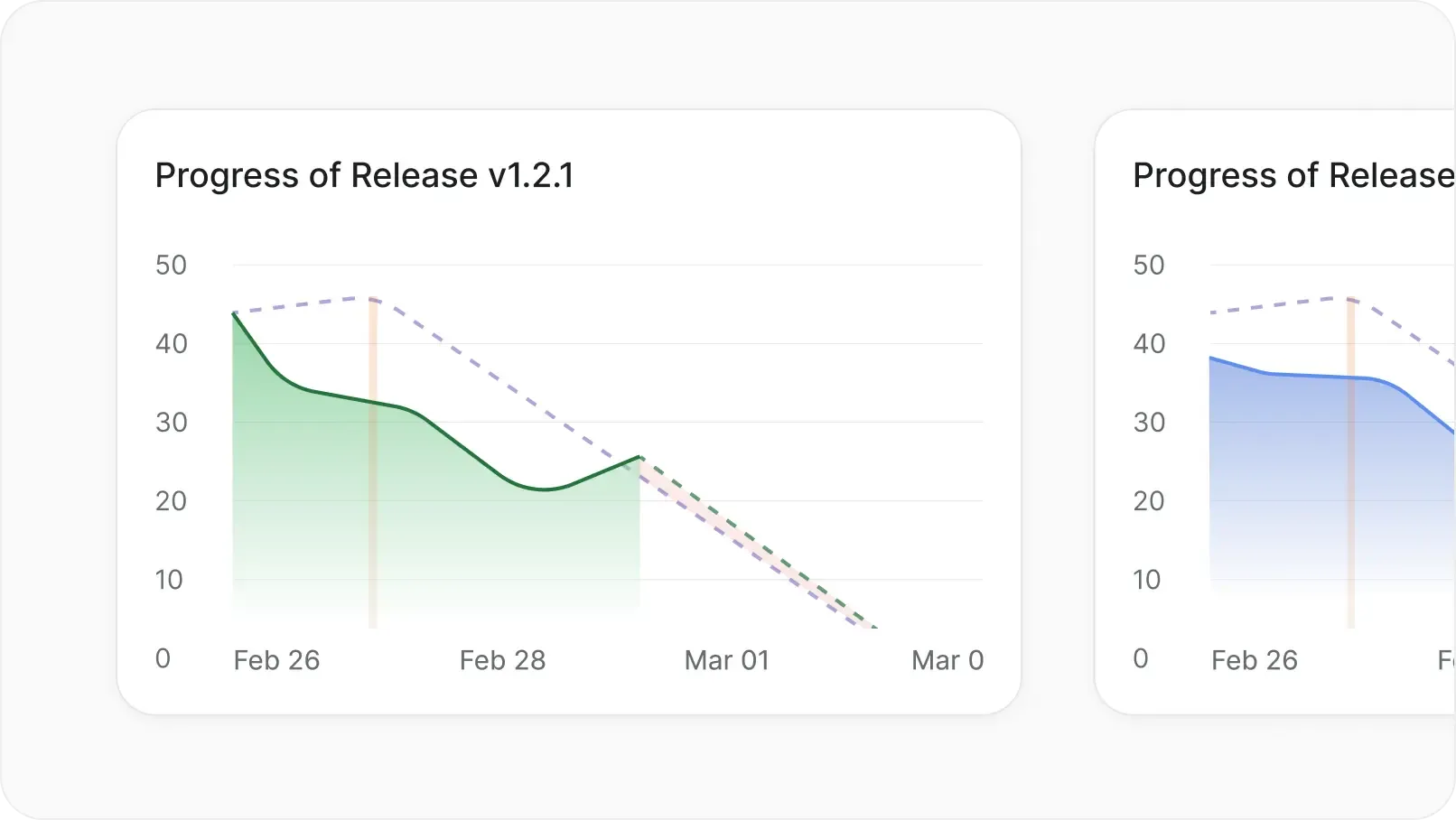Click the 40 y-axis label in blue chart

[1149, 344]
